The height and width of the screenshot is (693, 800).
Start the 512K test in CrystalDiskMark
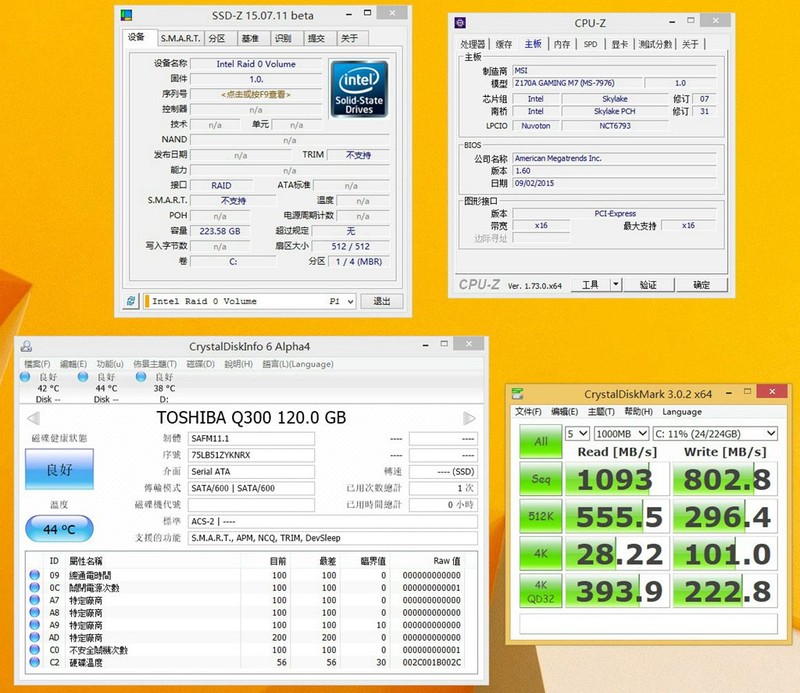[x=538, y=516]
